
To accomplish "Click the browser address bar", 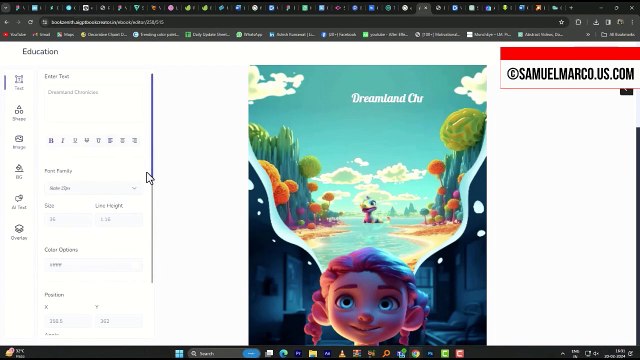I will click(x=300, y=22).
